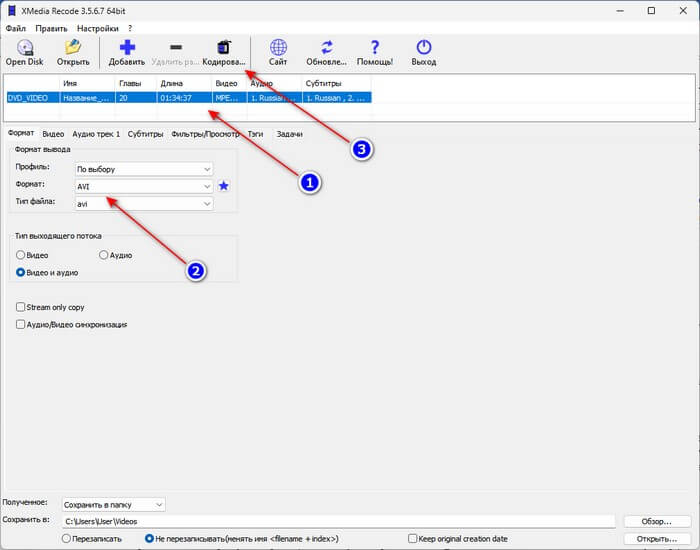Start encoding with the Кодирова... icon
Image resolution: width=700 pixels, height=550 pixels.
coord(223,47)
